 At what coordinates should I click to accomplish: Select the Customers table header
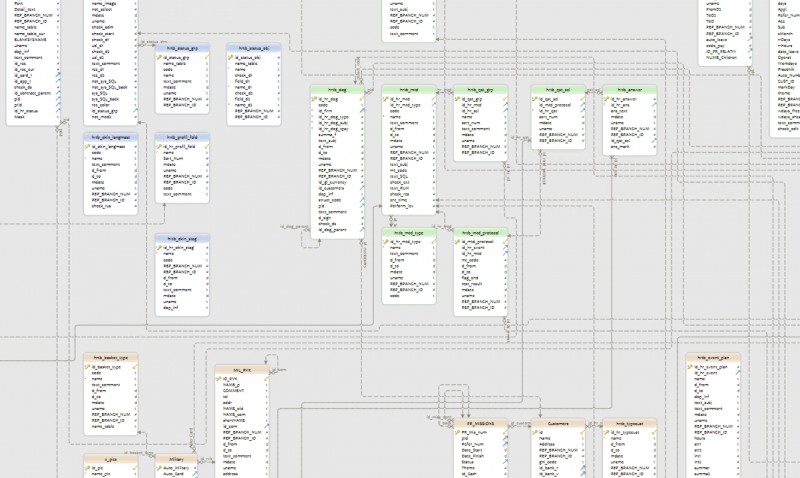558,423
